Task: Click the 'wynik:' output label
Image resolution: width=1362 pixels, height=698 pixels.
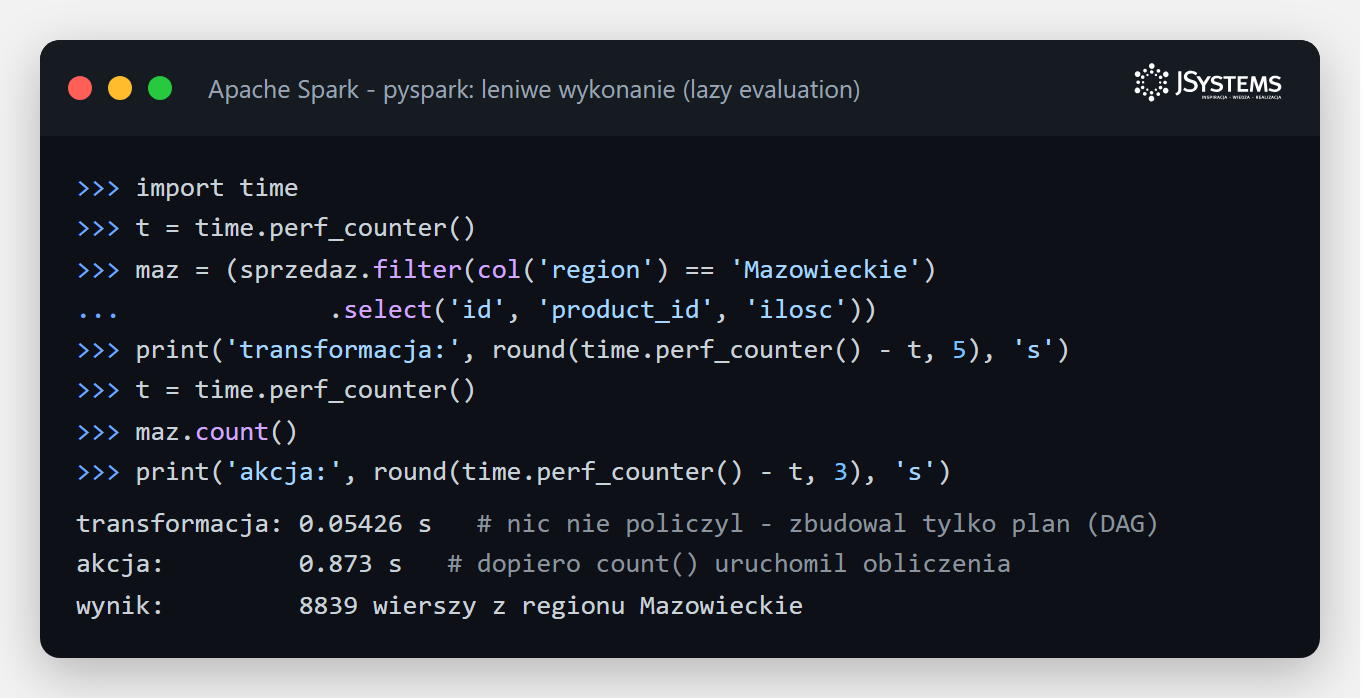Action: point(120,606)
